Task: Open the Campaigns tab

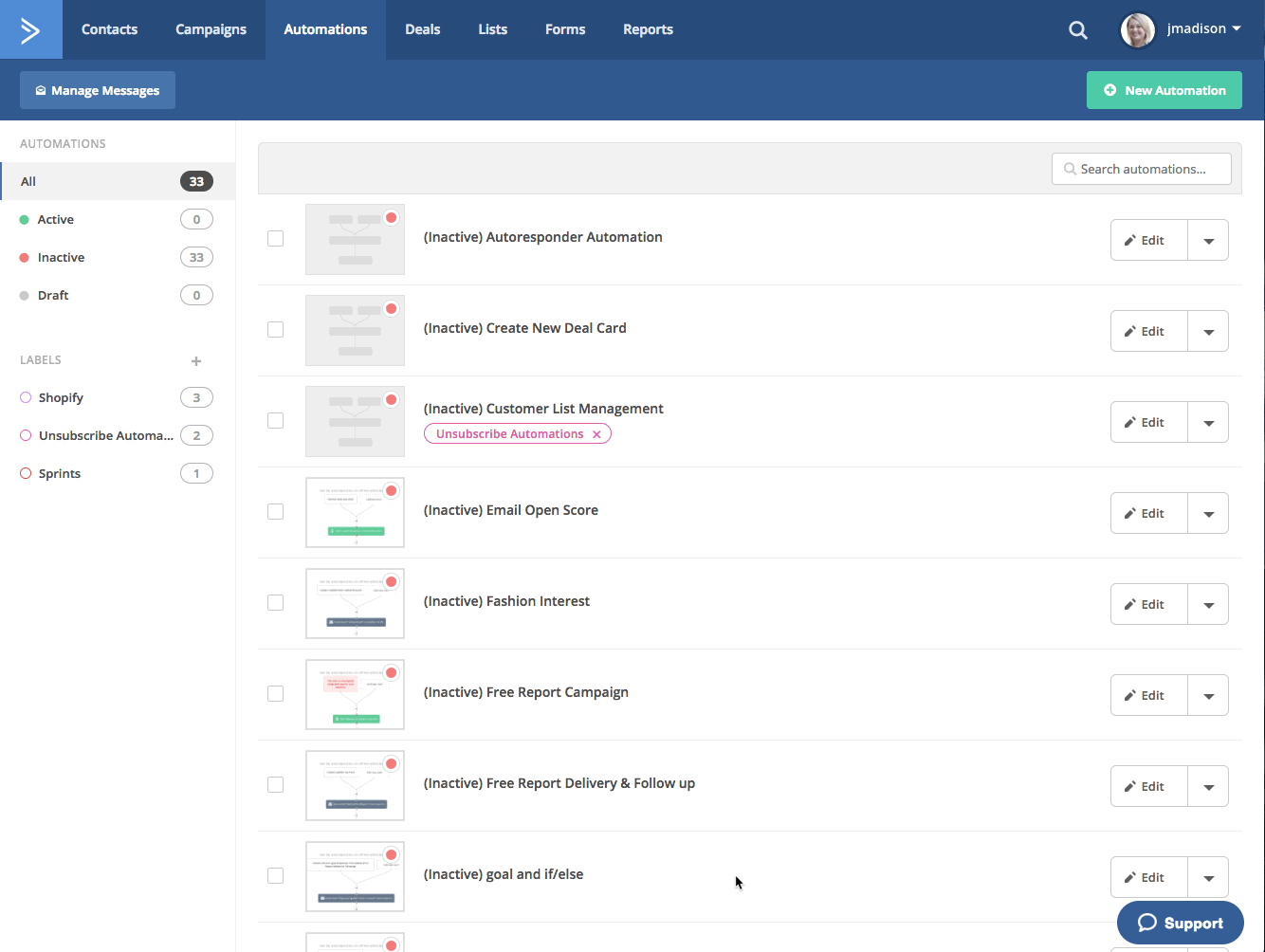Action: click(211, 29)
